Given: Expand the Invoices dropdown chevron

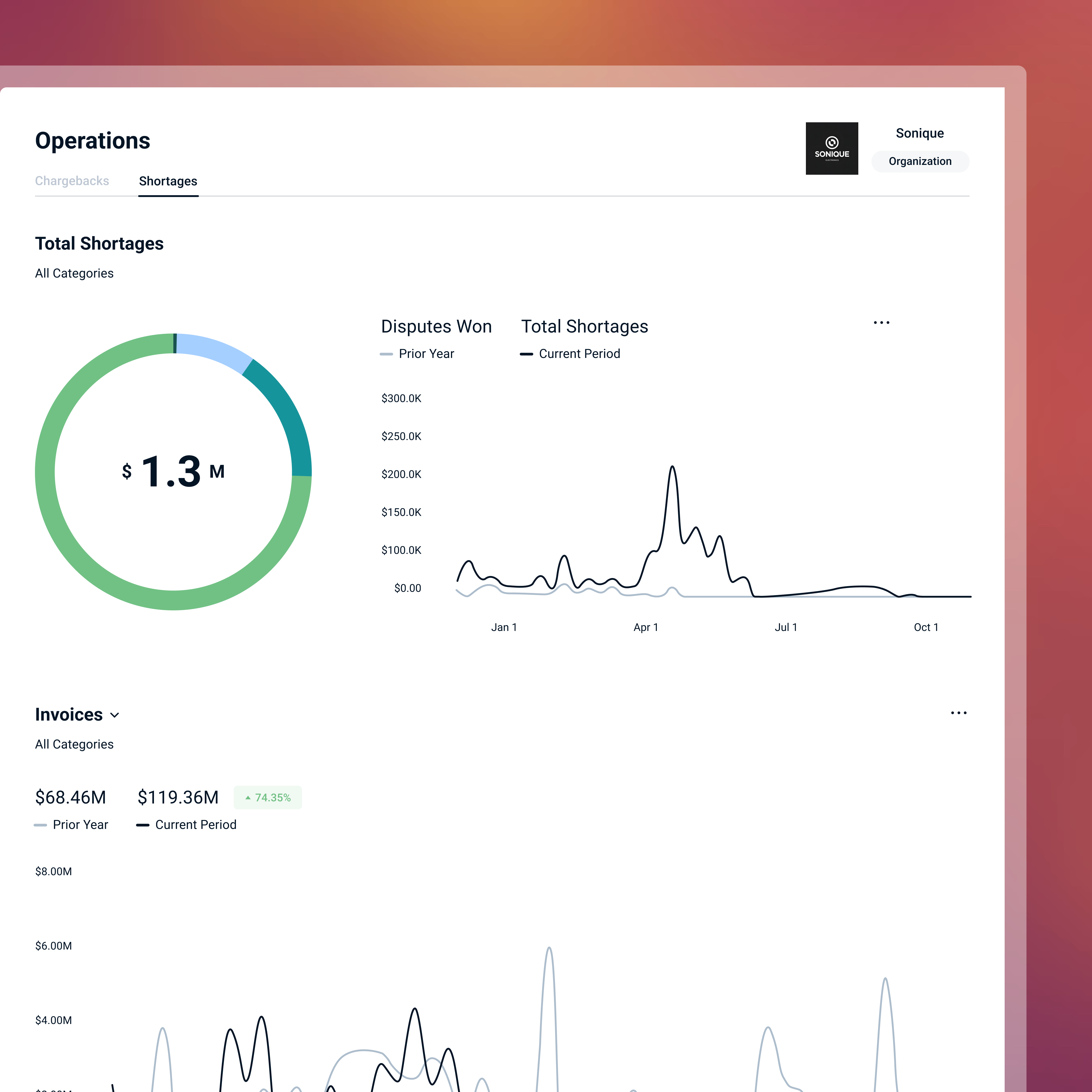Looking at the screenshot, I should (x=115, y=715).
